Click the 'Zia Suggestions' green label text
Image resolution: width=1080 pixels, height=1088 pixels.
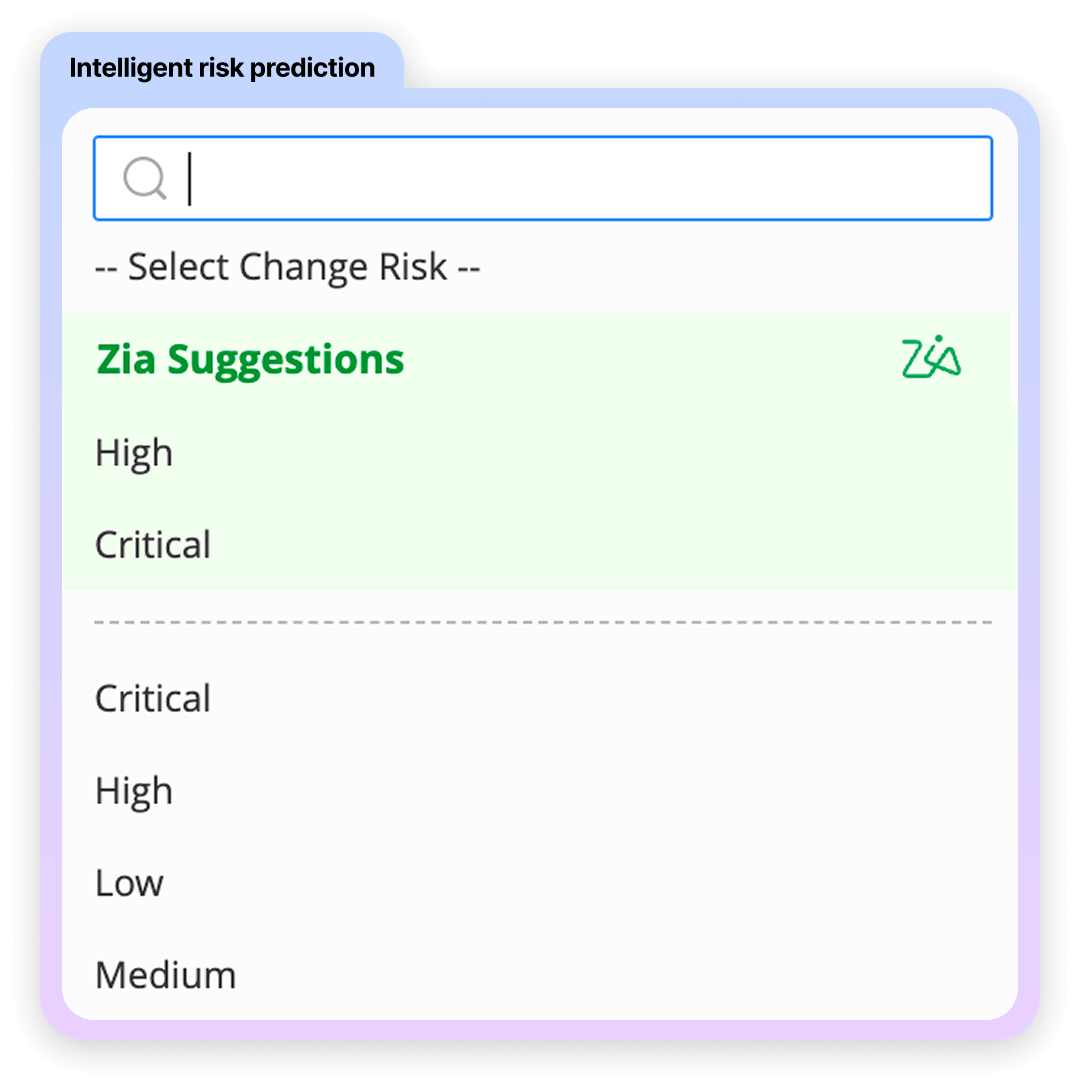(x=249, y=360)
